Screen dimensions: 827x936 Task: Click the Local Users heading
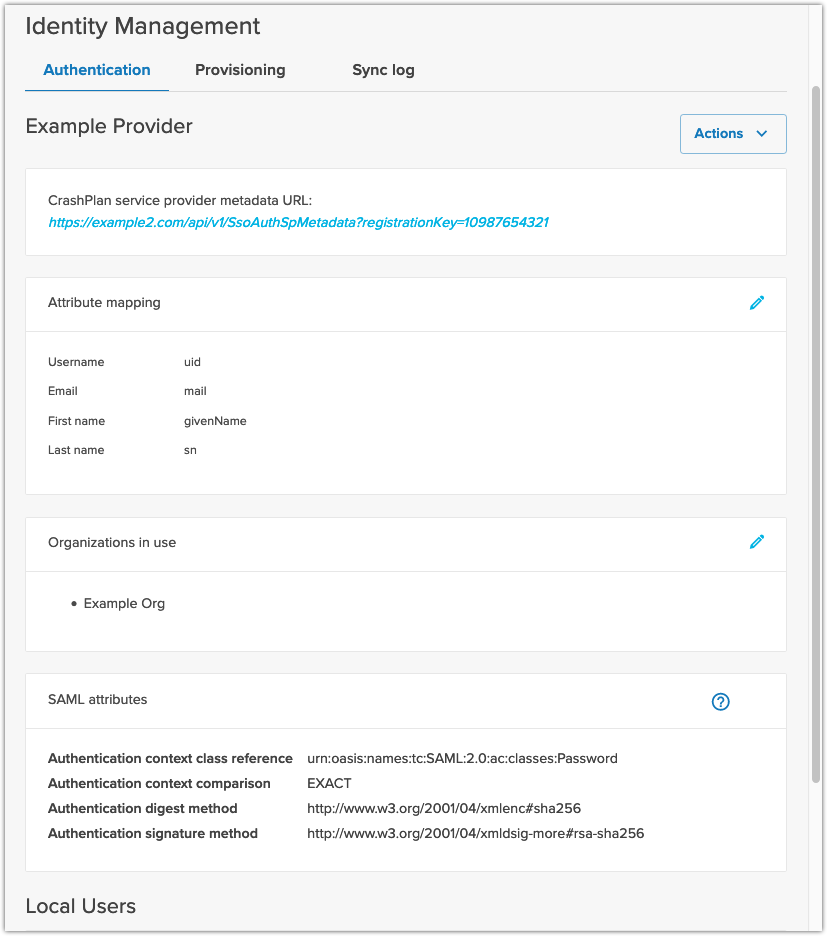click(x=81, y=906)
